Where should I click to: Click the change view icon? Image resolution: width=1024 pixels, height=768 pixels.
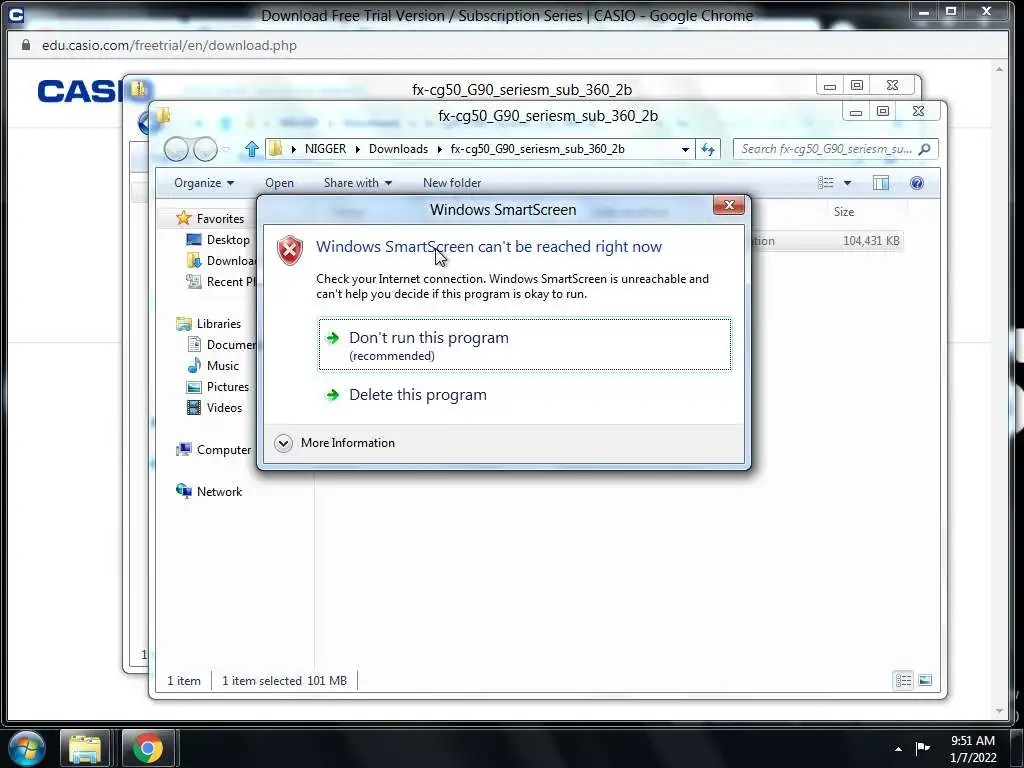(825, 183)
